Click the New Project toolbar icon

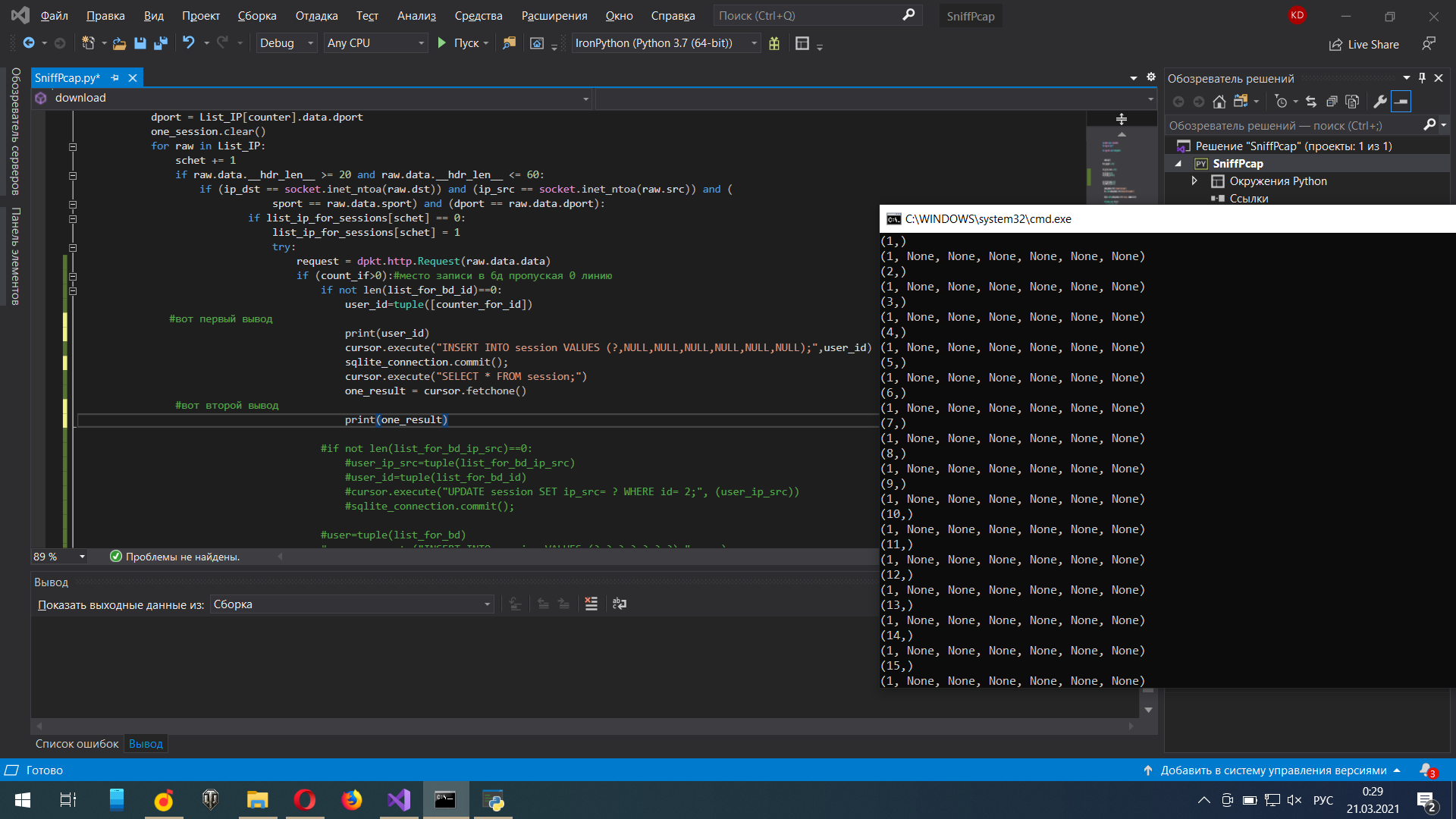click(88, 43)
